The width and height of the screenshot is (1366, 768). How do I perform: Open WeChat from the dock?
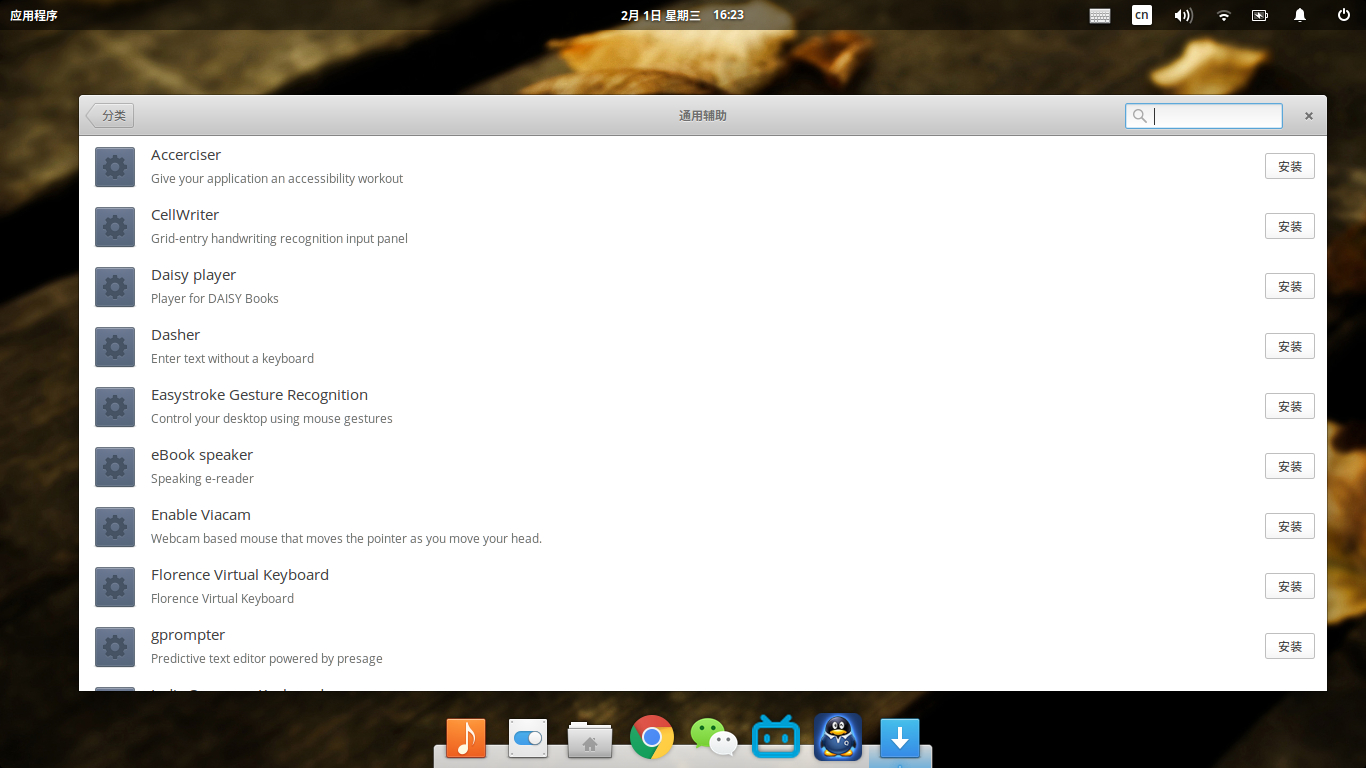point(714,738)
